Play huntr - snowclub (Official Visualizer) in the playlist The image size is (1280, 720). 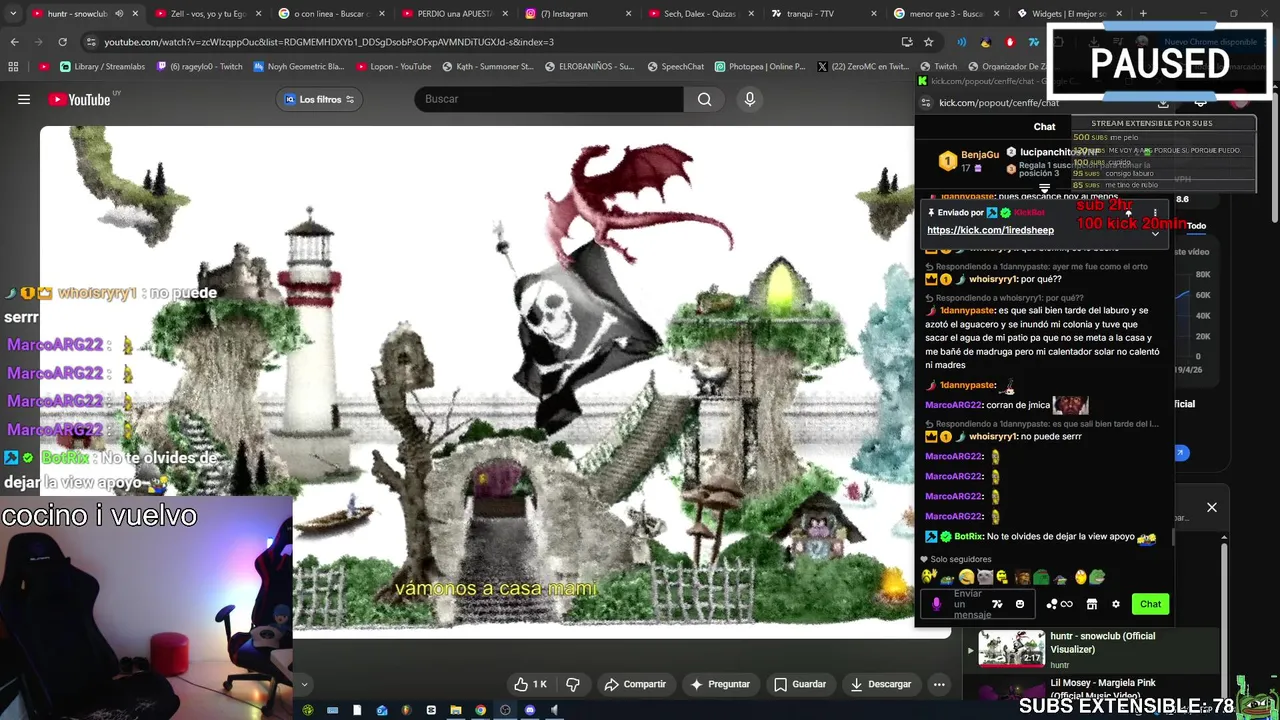click(x=1090, y=649)
